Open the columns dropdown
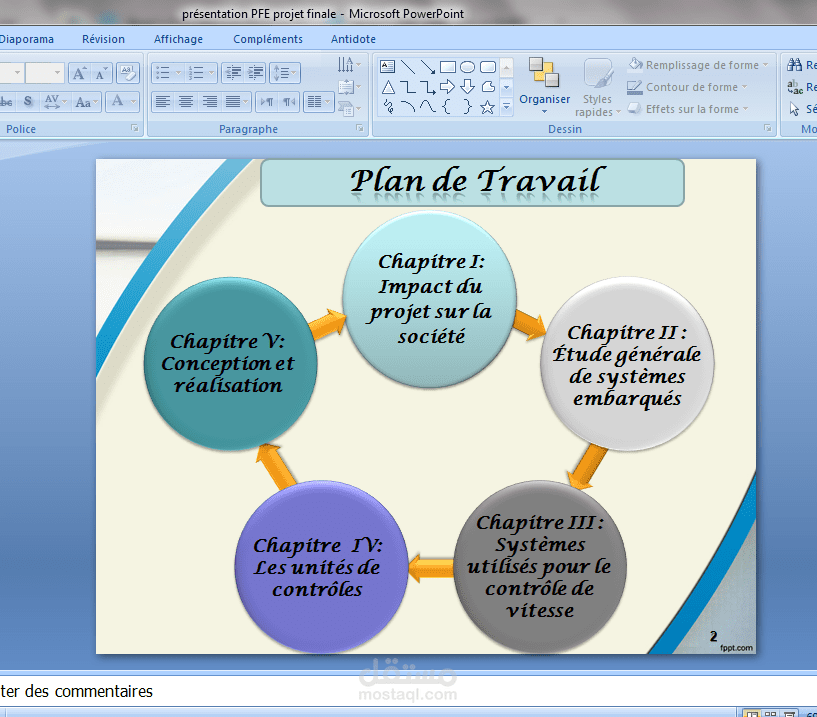The image size is (817, 717). (x=318, y=102)
